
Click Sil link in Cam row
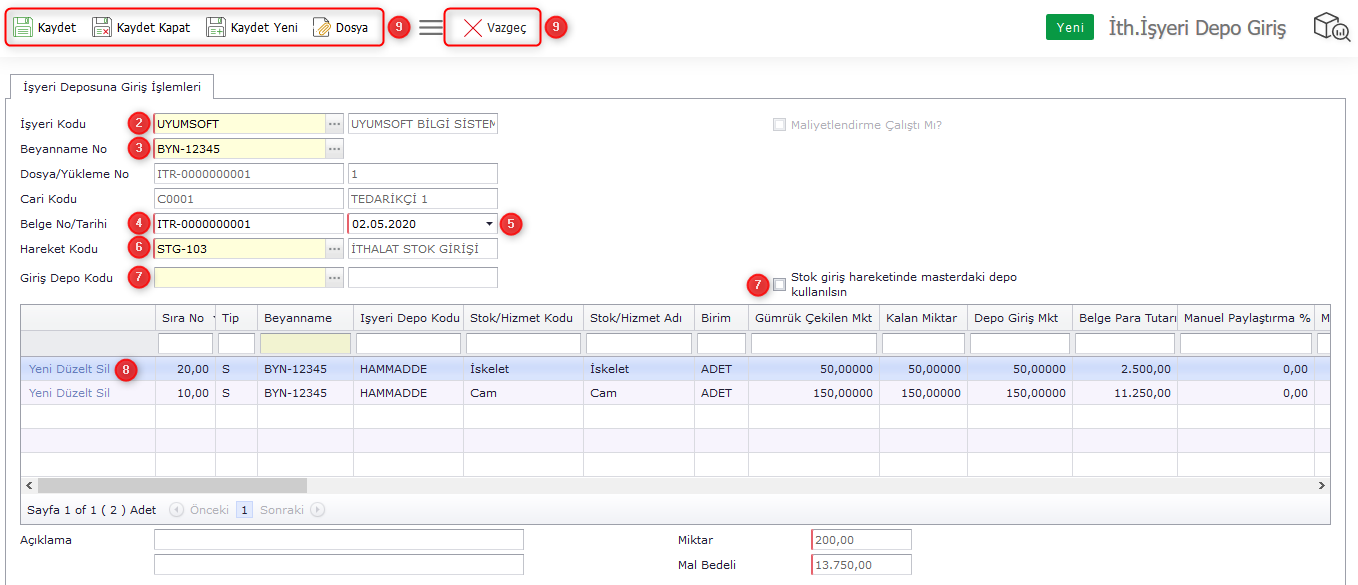tap(103, 393)
